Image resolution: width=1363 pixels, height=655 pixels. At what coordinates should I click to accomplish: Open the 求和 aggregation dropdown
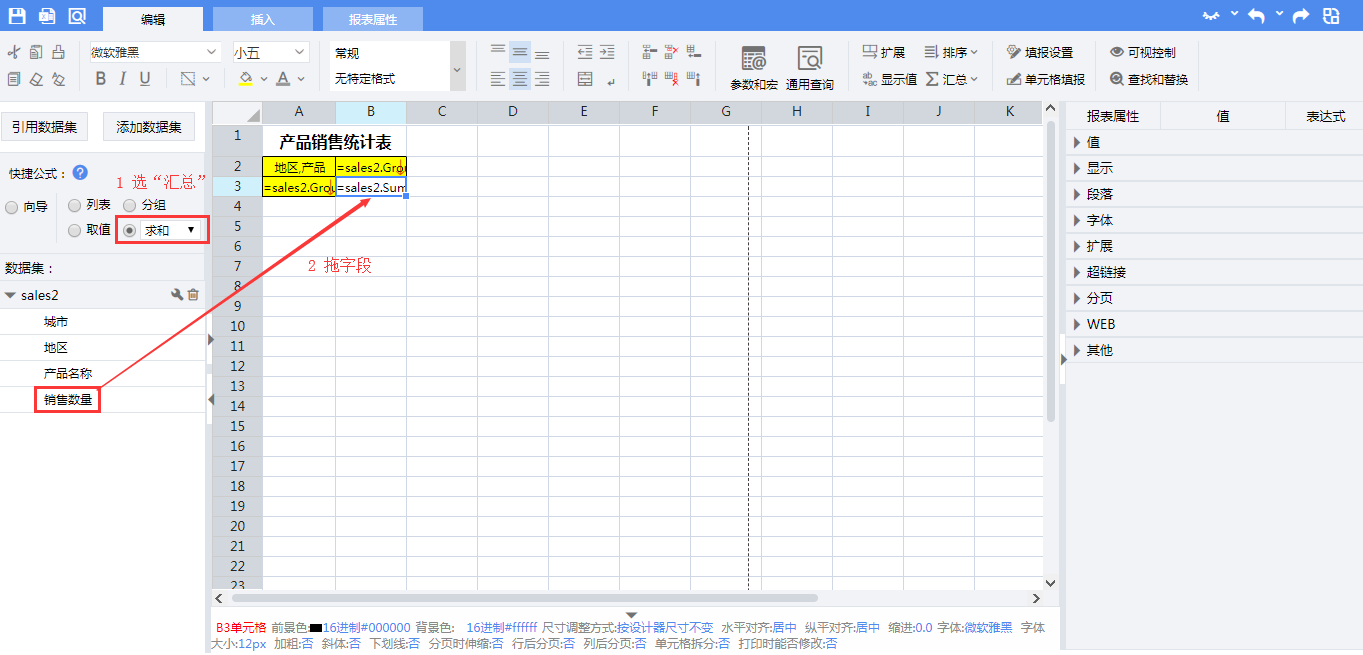click(x=170, y=230)
